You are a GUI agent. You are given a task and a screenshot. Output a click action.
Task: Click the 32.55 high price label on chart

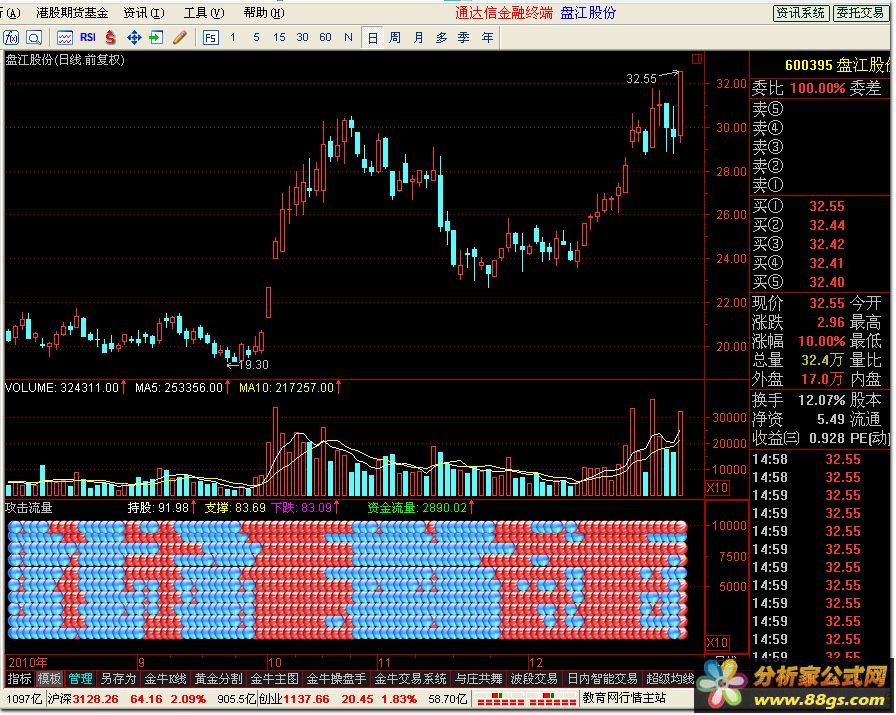point(641,79)
